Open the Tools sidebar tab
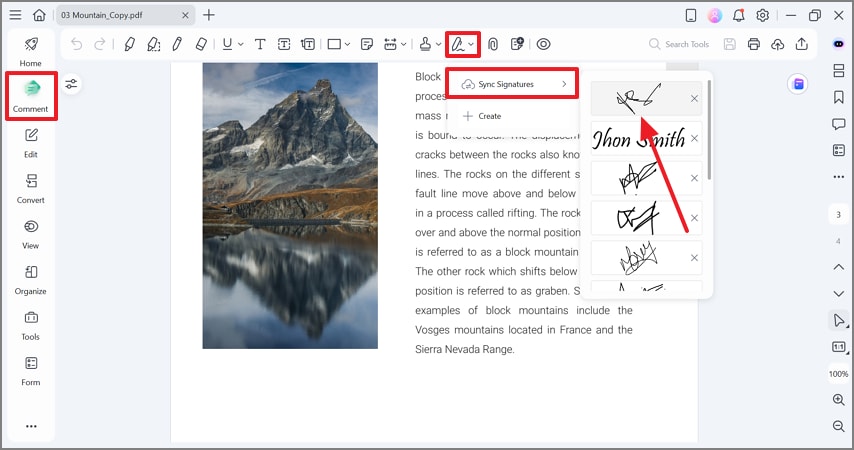Image resolution: width=854 pixels, height=450 pixels. pyautogui.click(x=31, y=326)
